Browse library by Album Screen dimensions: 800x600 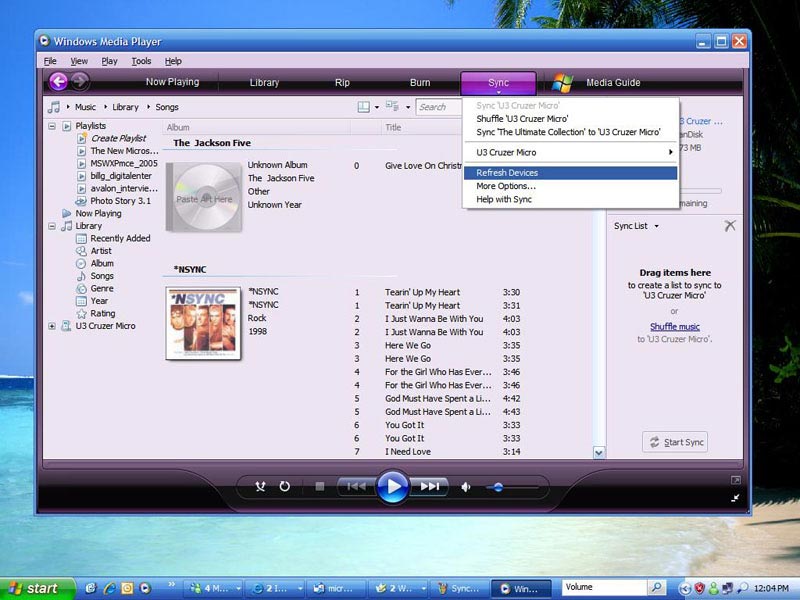click(102, 263)
